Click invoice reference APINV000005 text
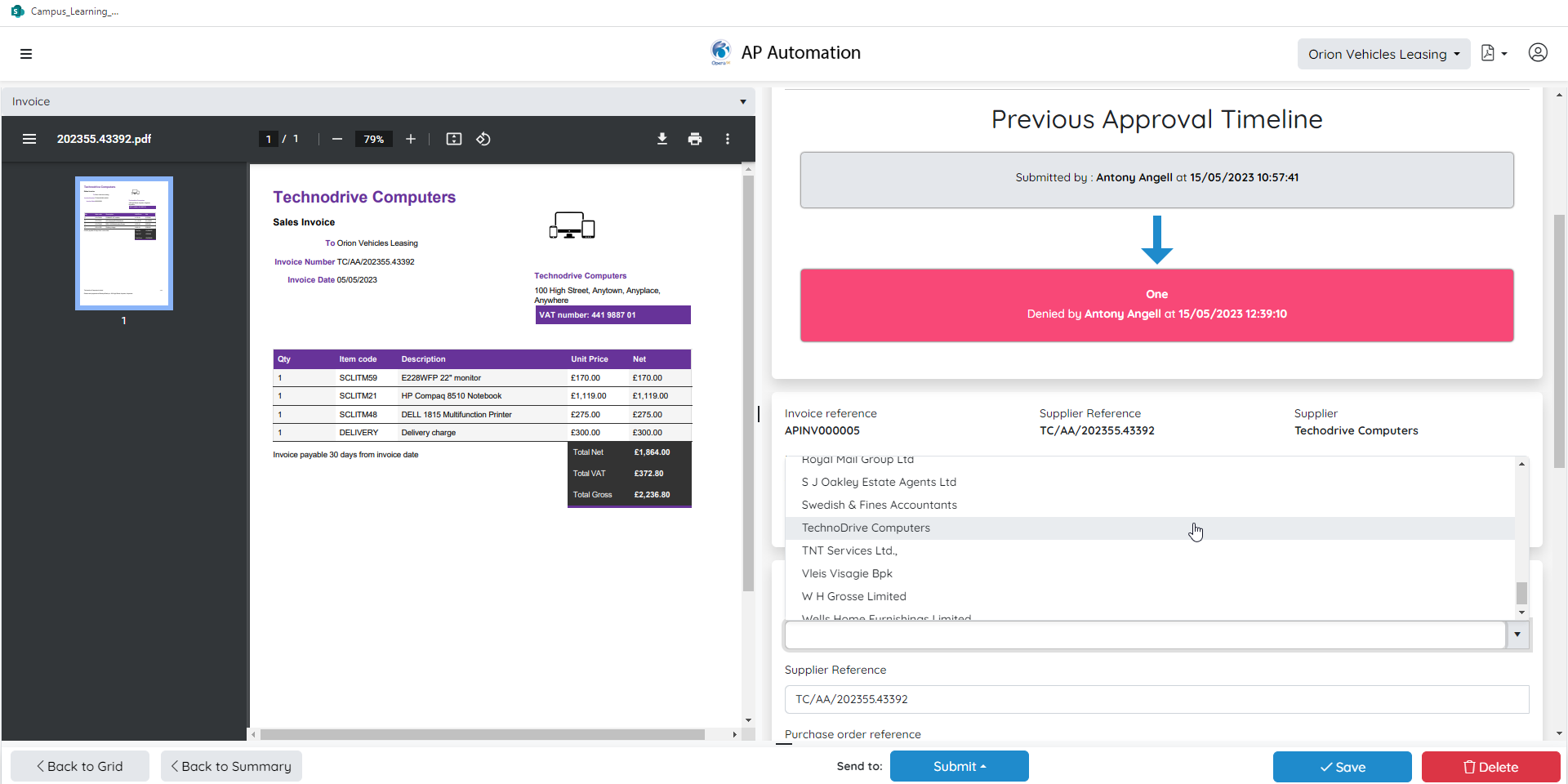Screen dimensions: 1568x784 click(822, 430)
